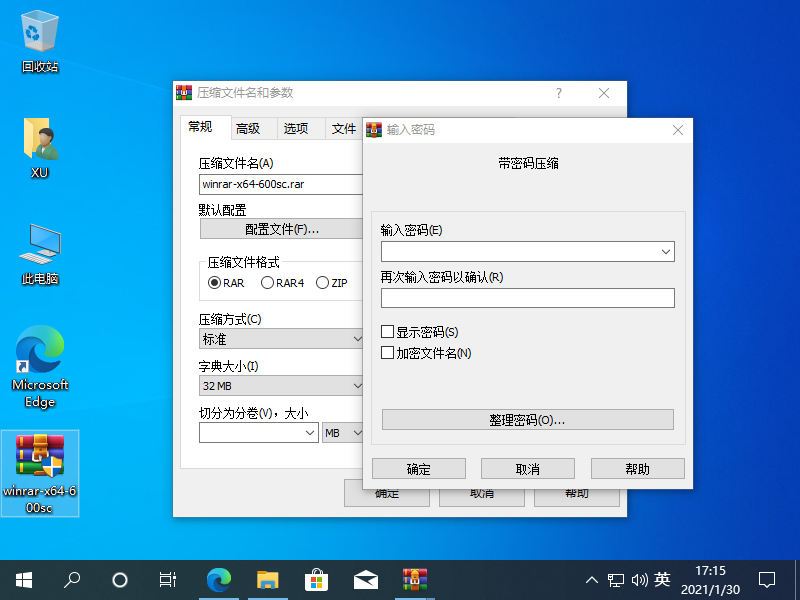Select the RAR4 archive format radio button
This screenshot has height=600, width=800.
point(267,283)
